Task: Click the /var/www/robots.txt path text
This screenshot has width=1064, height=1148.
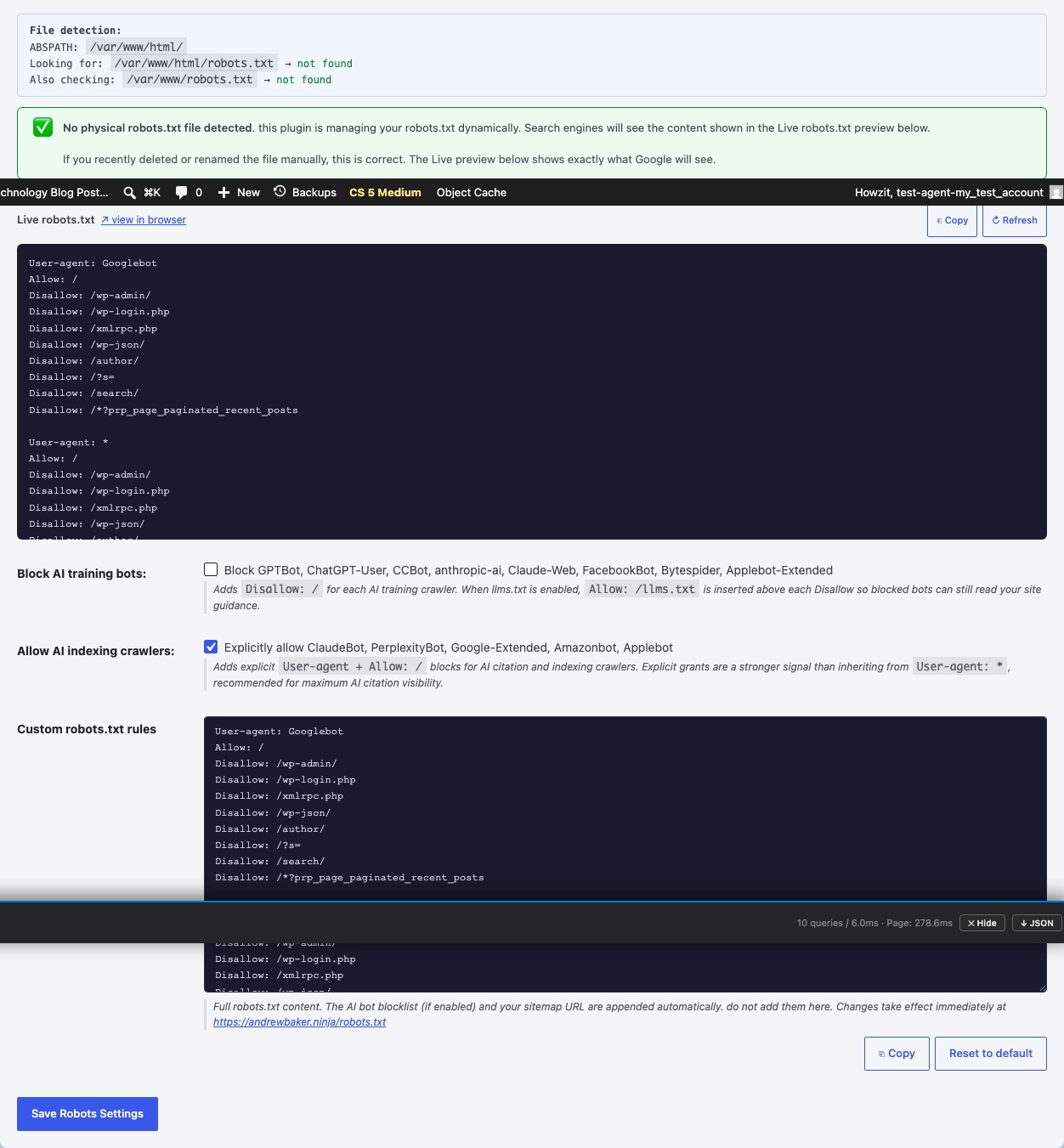Action: (190, 79)
